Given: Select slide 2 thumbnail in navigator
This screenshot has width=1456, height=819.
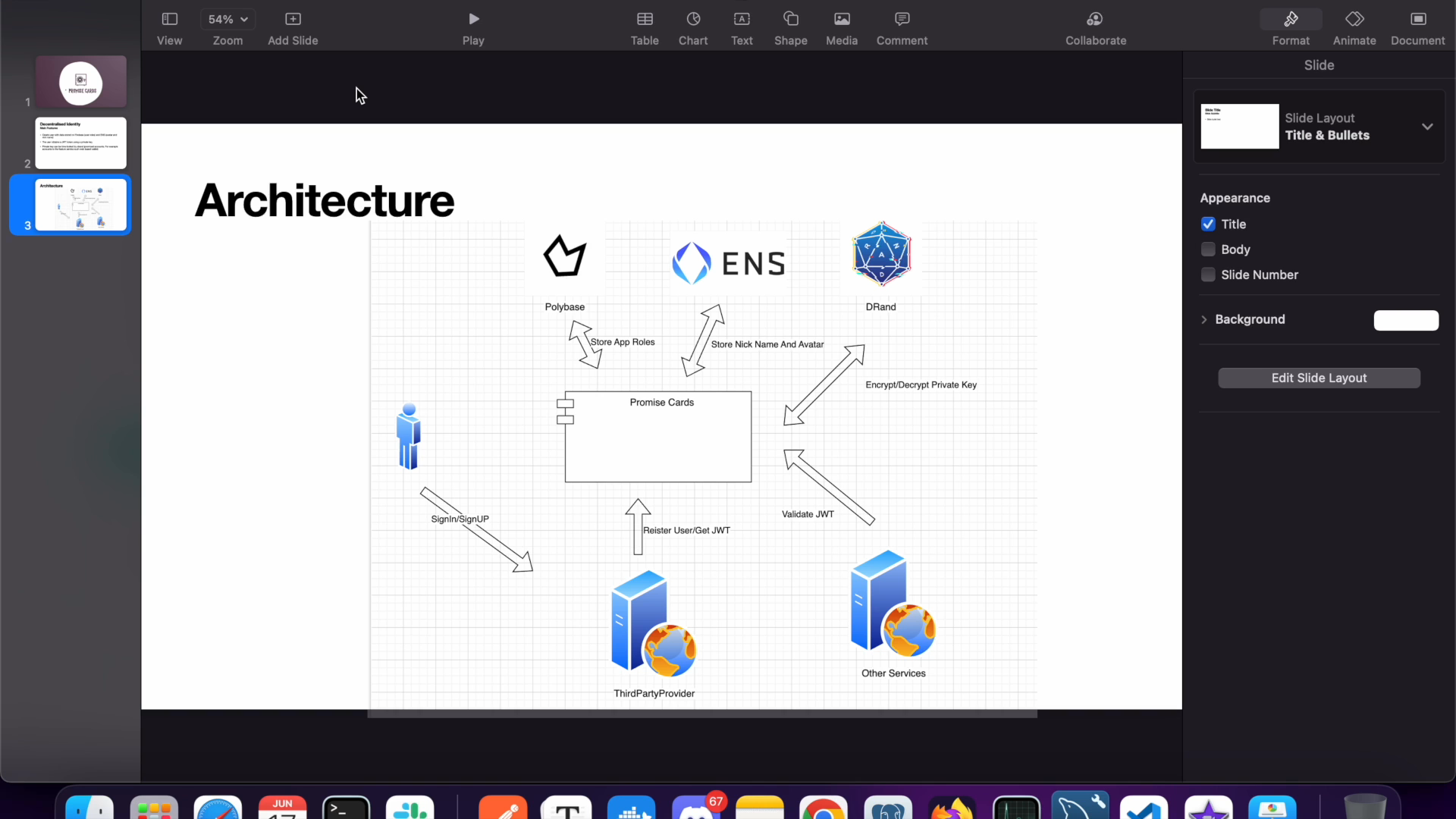Looking at the screenshot, I should click(x=80, y=143).
